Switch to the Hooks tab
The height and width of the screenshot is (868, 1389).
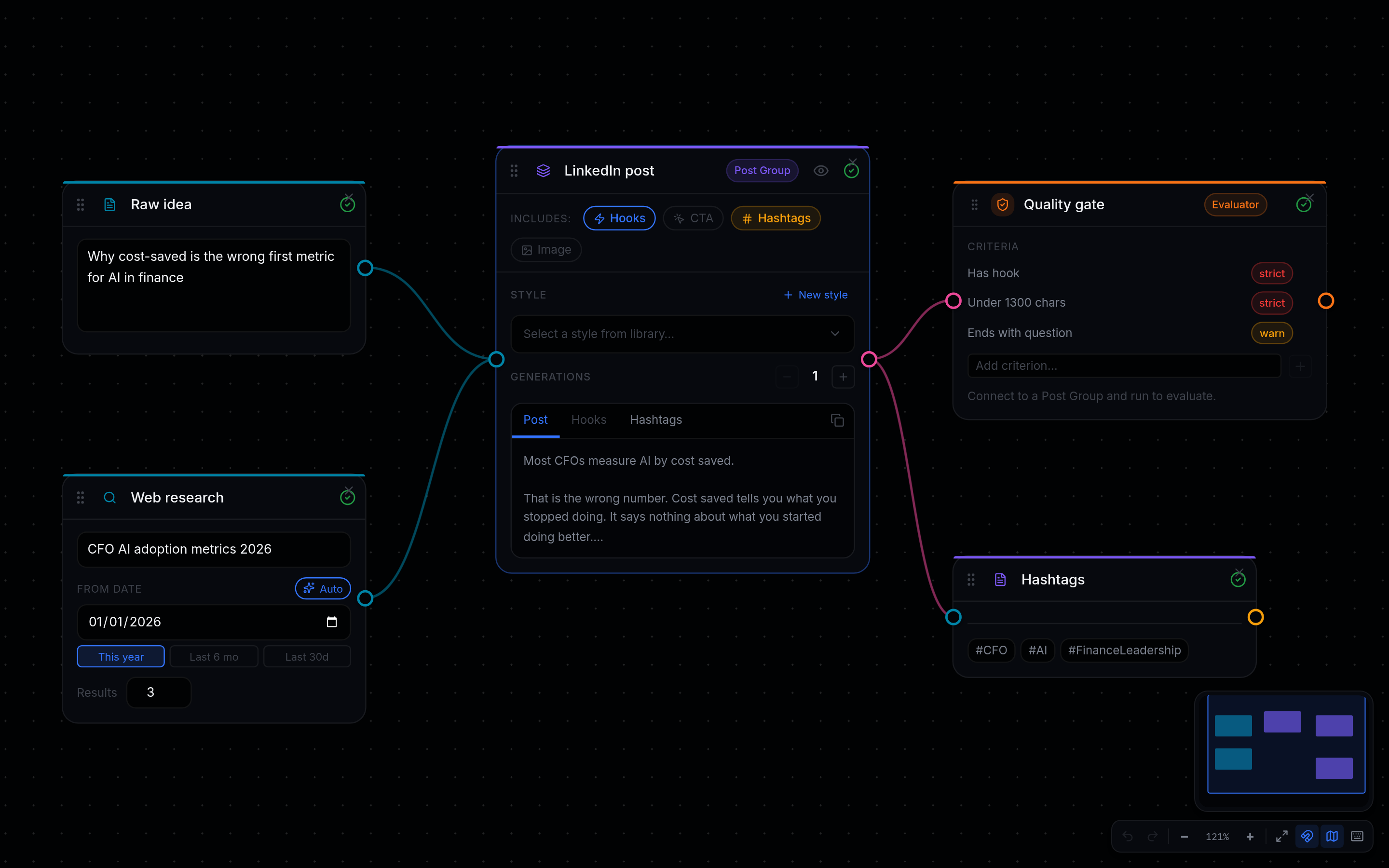589,420
